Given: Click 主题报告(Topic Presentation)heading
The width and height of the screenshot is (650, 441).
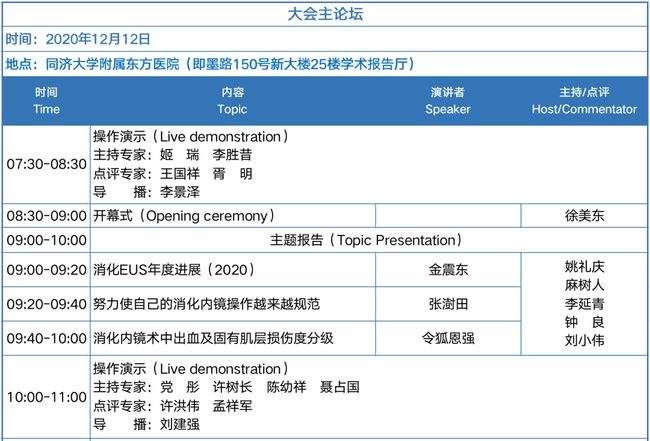Looking at the screenshot, I should click(x=366, y=240).
